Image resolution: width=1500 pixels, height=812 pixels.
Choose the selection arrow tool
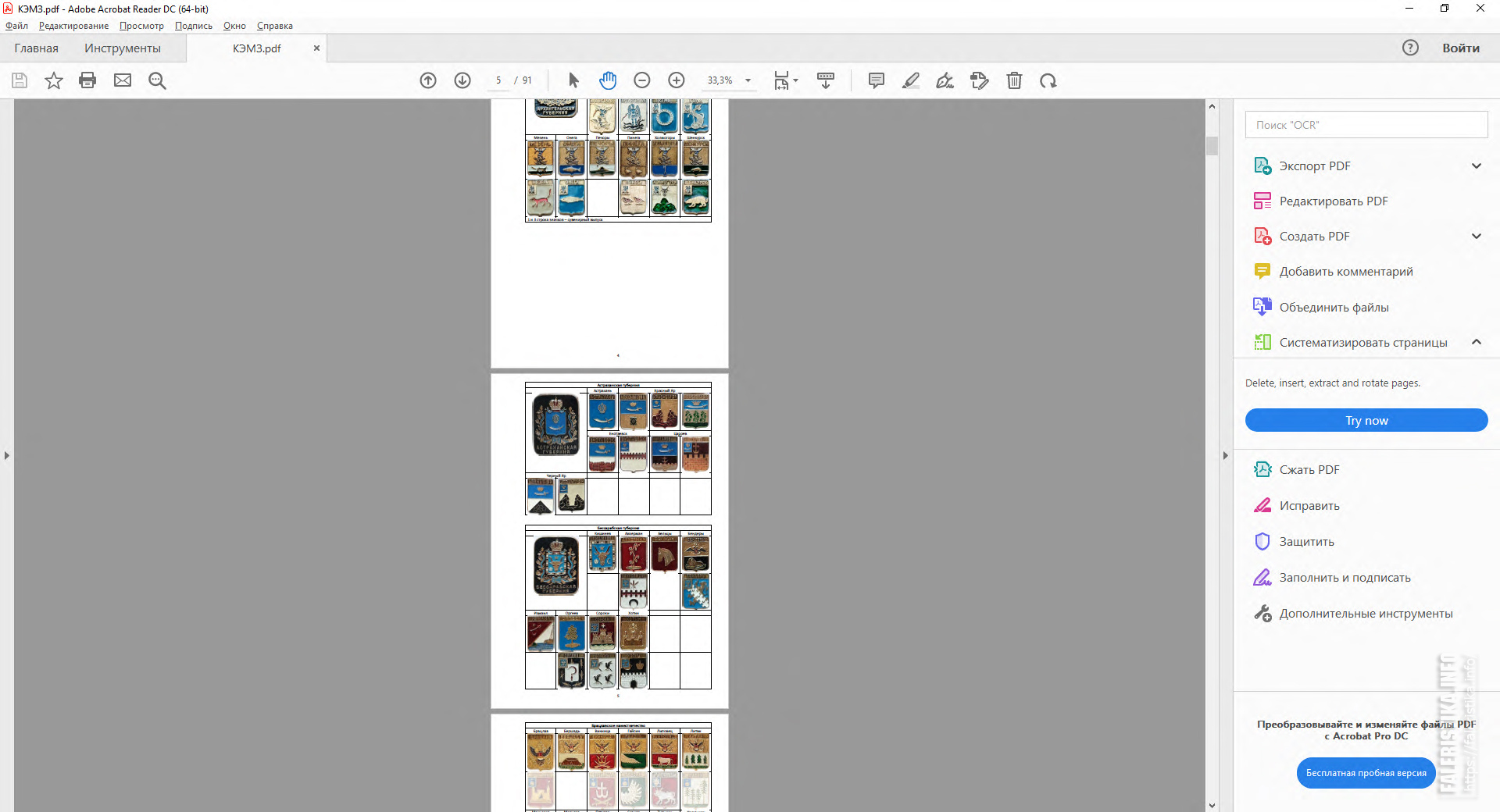click(573, 80)
